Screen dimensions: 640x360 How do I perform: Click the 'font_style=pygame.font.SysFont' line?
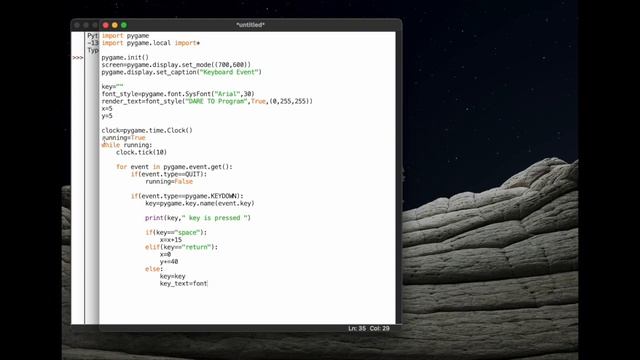(x=178, y=94)
